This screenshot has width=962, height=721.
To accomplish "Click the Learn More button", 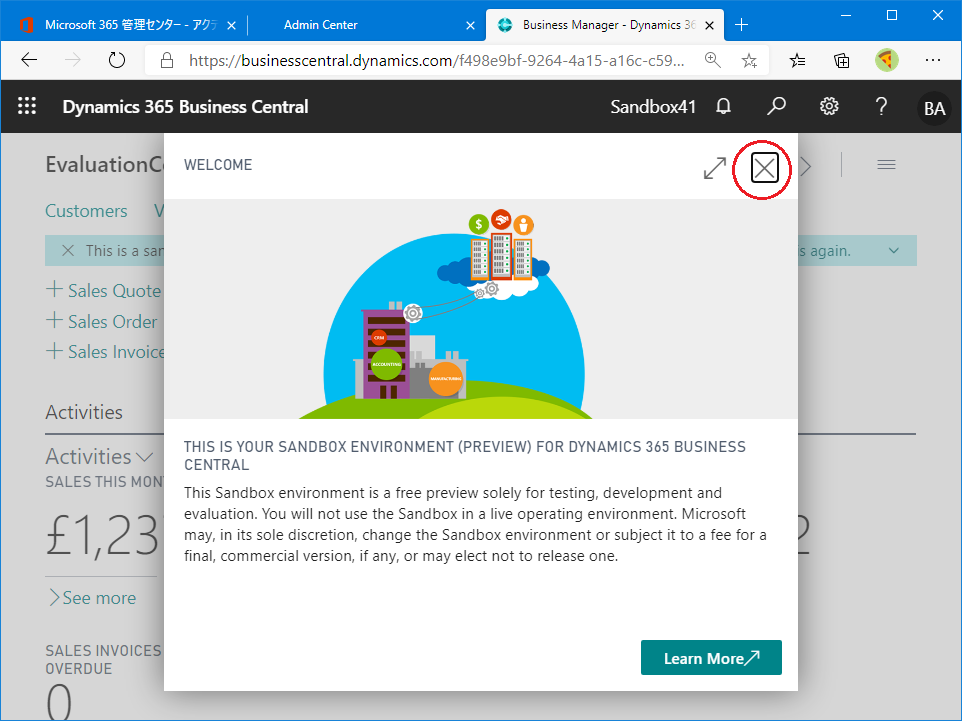I will [x=711, y=658].
